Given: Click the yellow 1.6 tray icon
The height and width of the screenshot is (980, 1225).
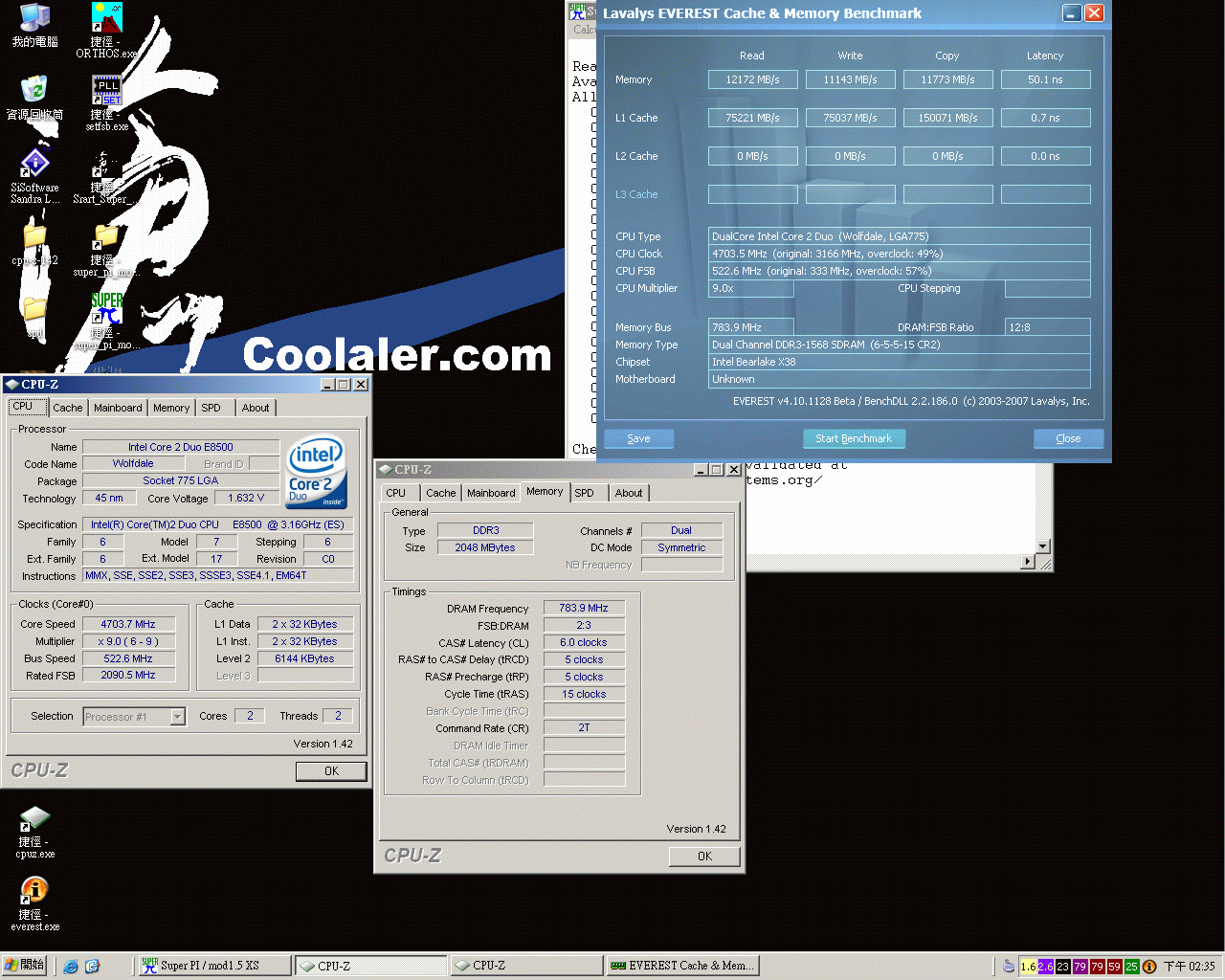Looking at the screenshot, I should pos(1028,967).
